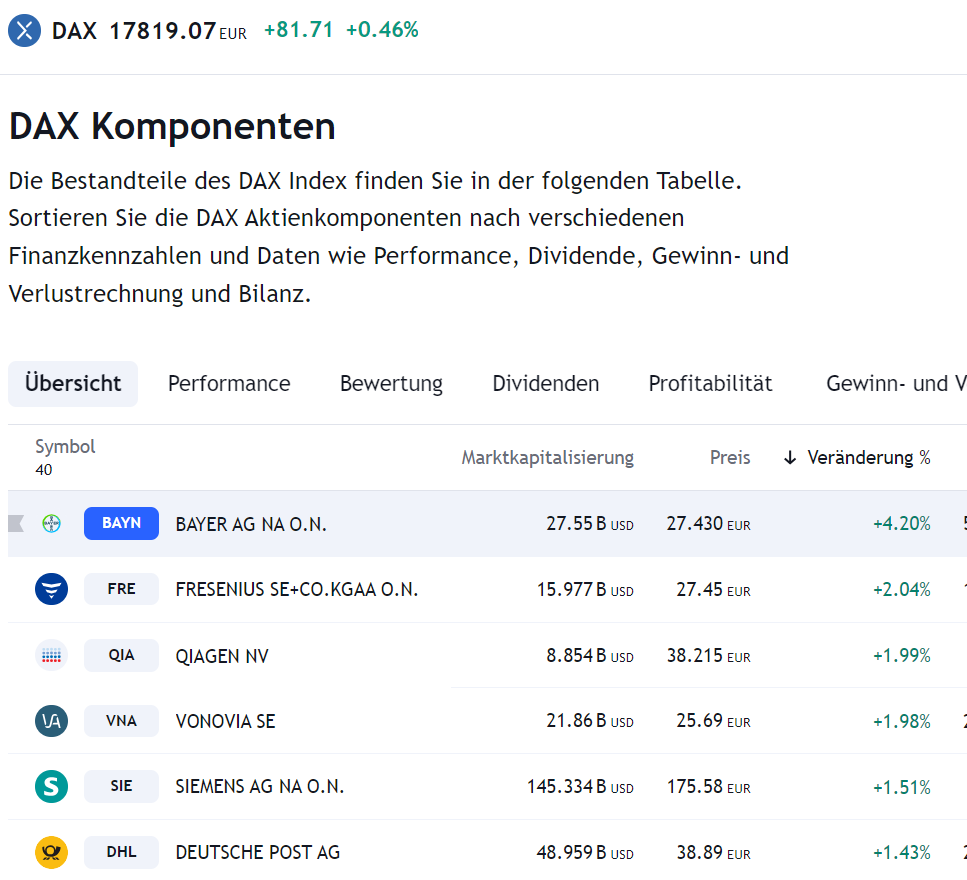The image size is (967, 880).
Task: Switch to the Performance tab
Action: point(229,384)
